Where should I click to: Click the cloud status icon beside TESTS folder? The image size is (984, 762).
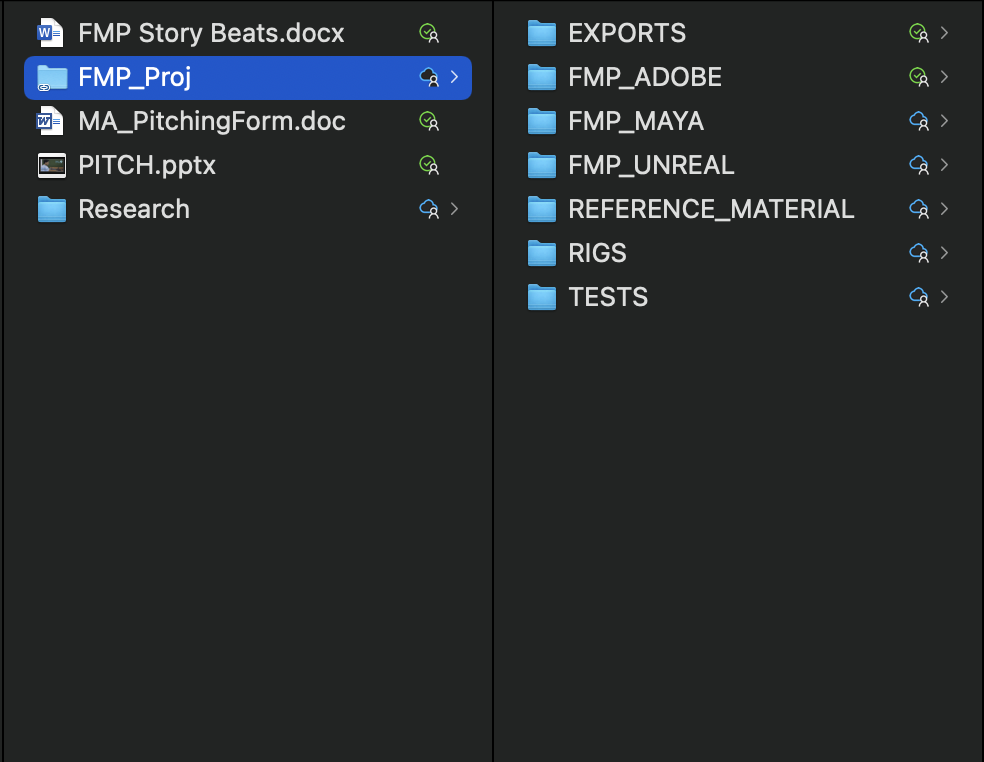[x=919, y=297]
